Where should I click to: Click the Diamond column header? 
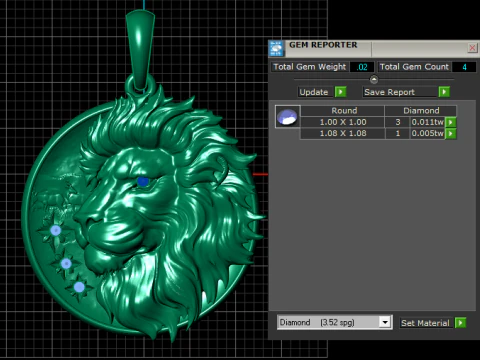coord(421,111)
